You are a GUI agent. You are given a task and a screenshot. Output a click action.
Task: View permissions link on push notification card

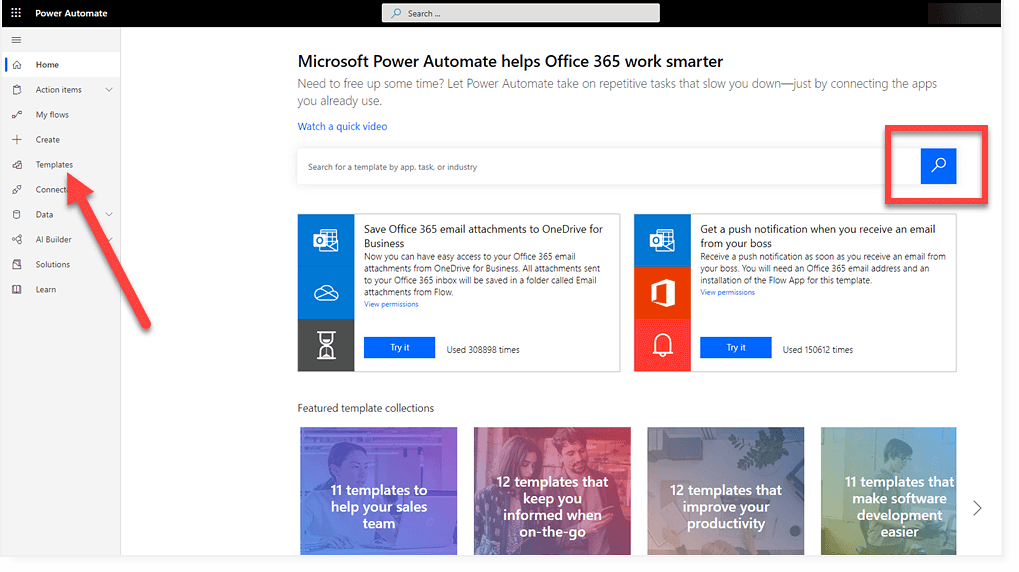pyautogui.click(x=727, y=292)
